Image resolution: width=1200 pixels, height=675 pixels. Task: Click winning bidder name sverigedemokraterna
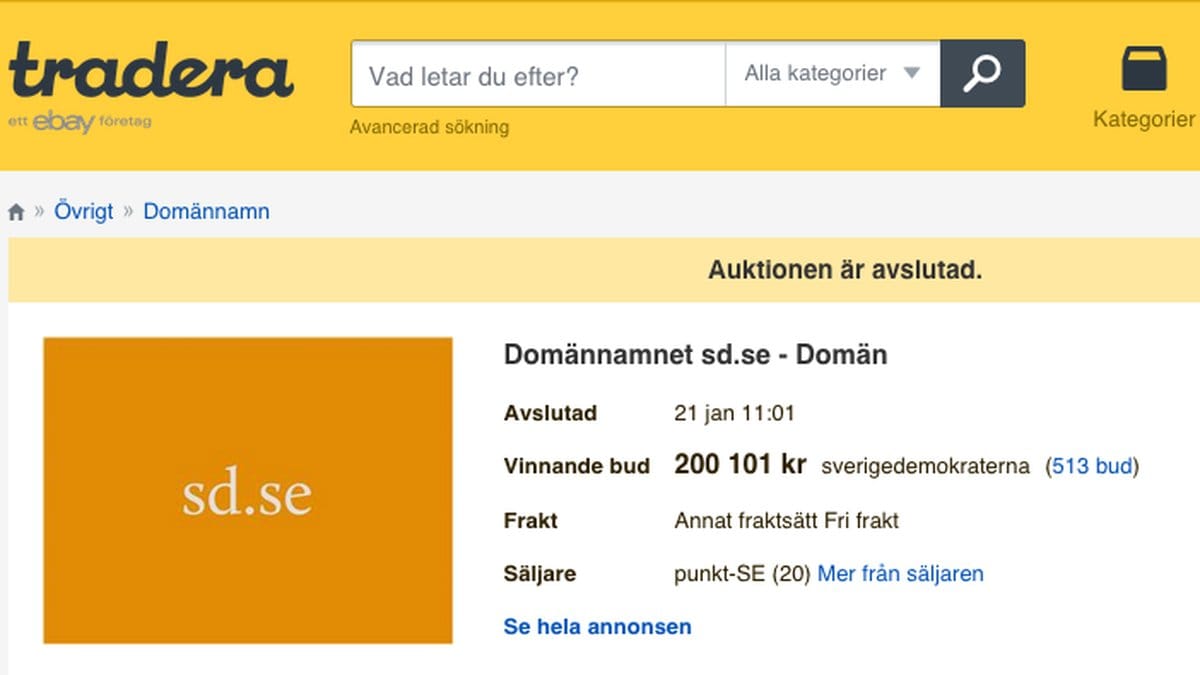click(x=925, y=466)
